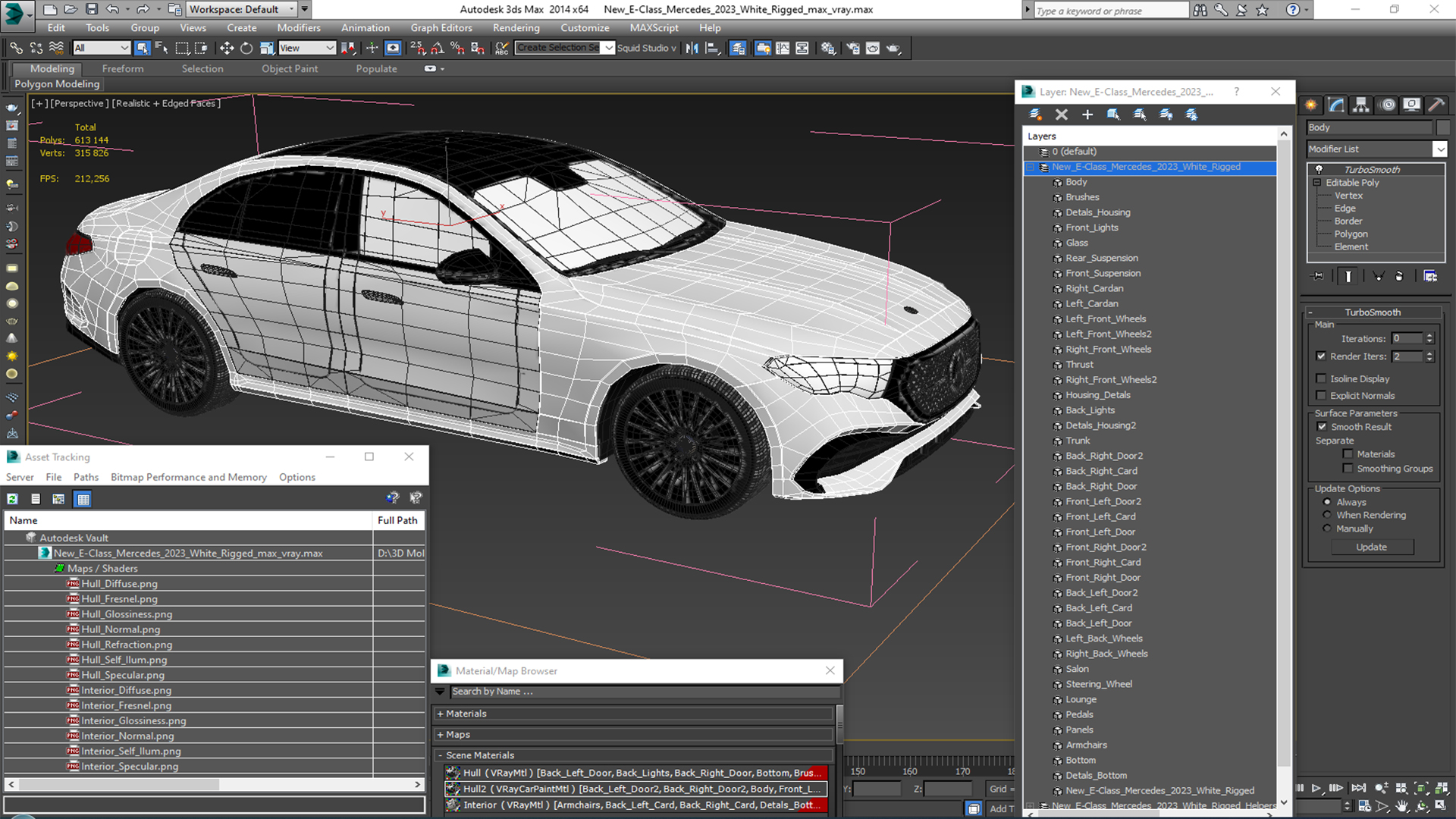Open the Workspace Default dropdown
1456x819 pixels.
(x=243, y=9)
